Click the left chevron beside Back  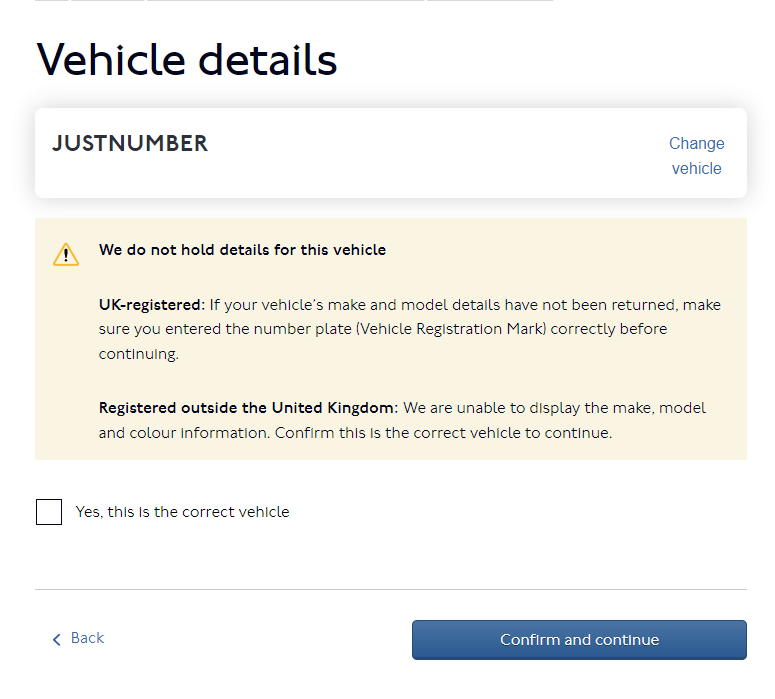(x=57, y=639)
